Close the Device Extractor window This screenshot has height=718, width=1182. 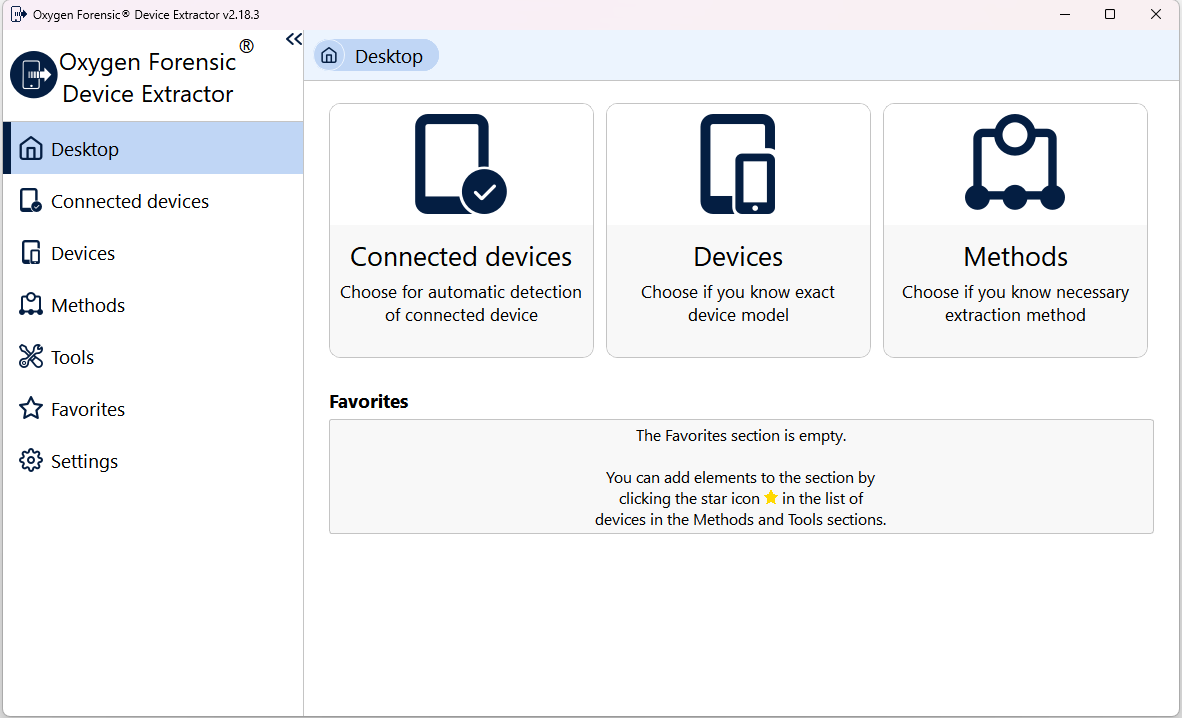click(x=1156, y=14)
